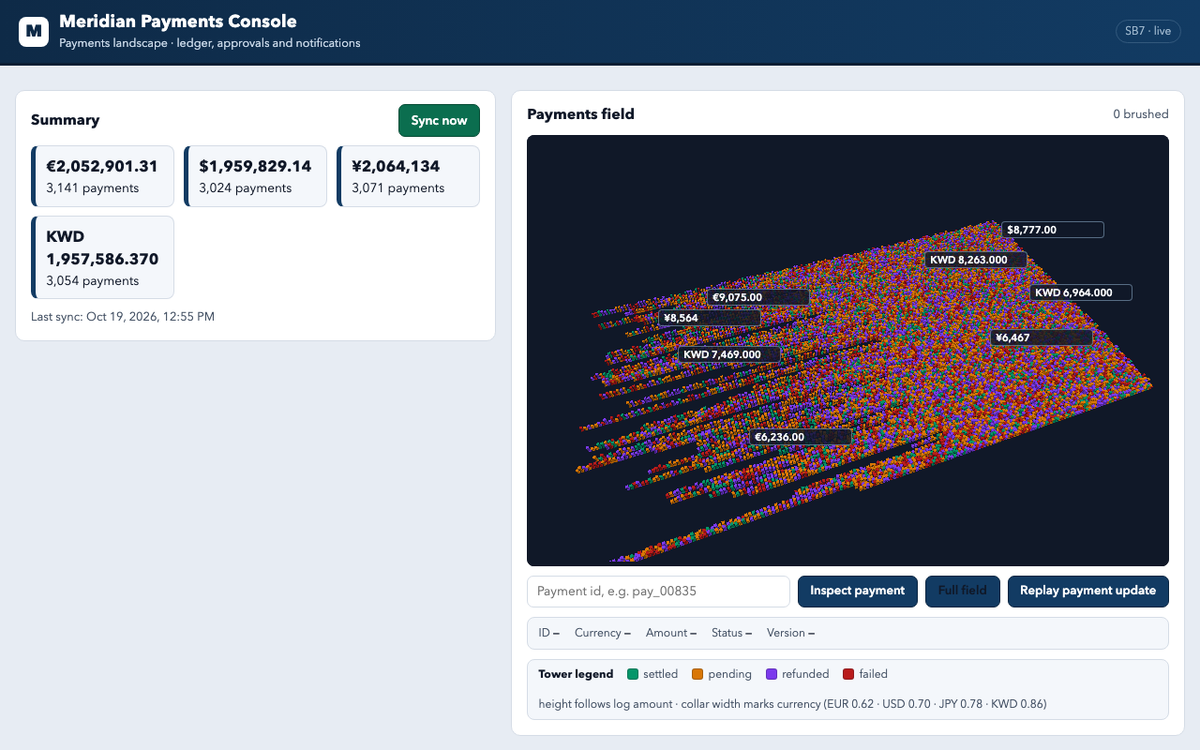Click the ¥6,467 tower label

[x=1041, y=338]
